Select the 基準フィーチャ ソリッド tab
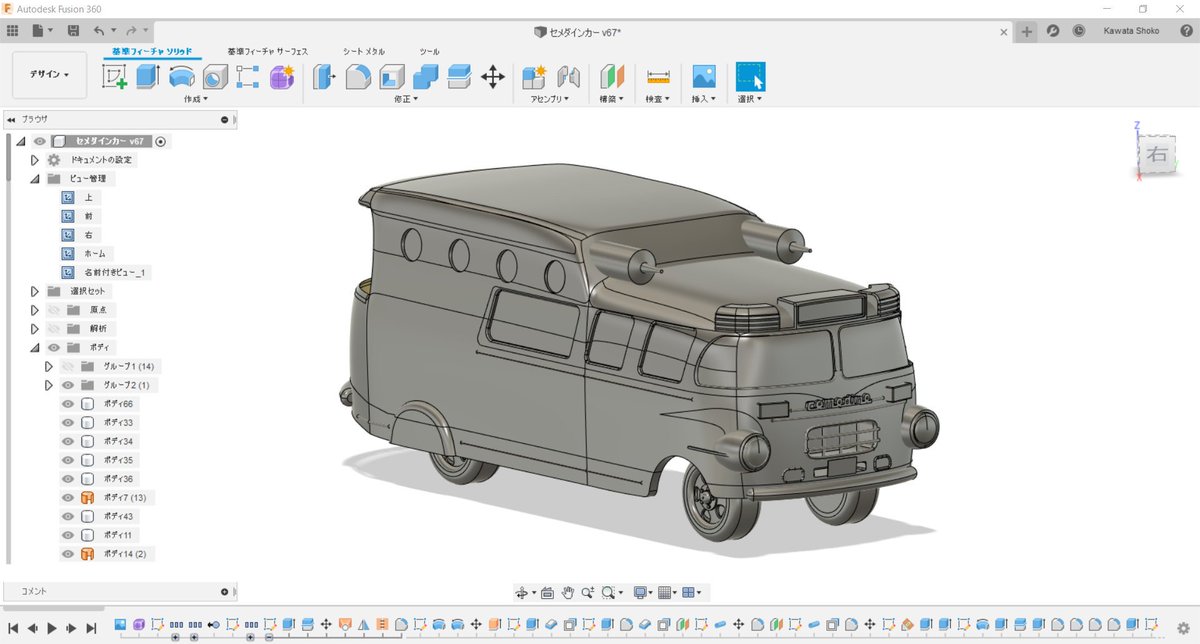 [152, 51]
